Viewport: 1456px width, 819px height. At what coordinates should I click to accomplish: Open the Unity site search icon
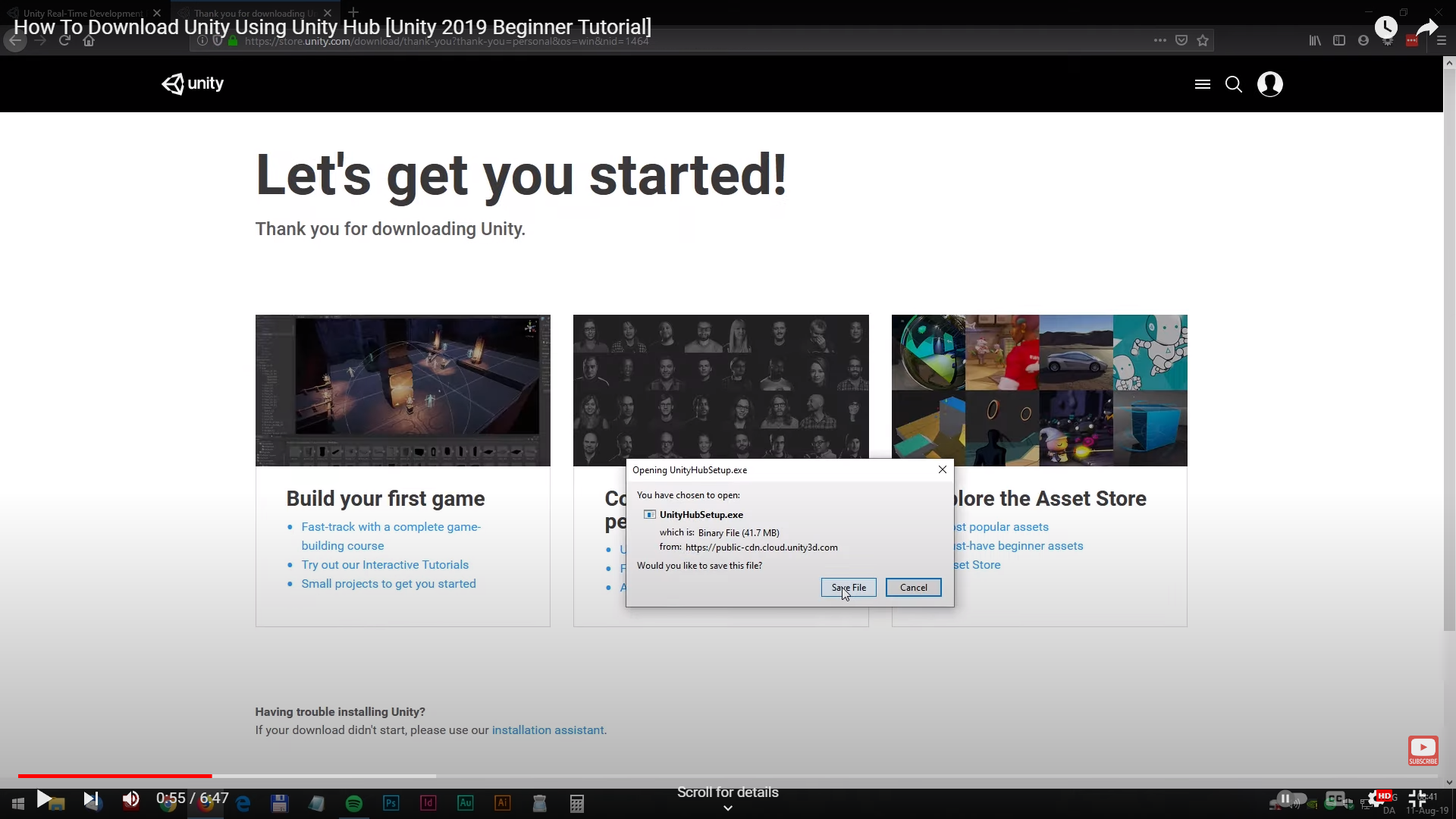click(1234, 84)
